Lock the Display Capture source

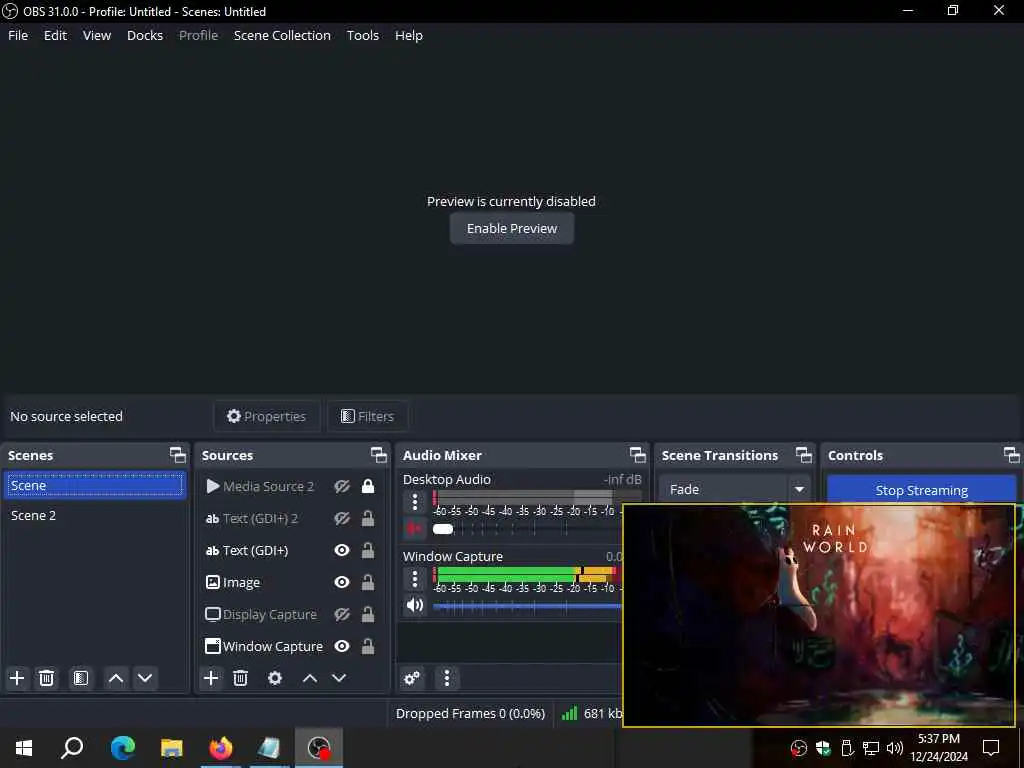click(368, 614)
